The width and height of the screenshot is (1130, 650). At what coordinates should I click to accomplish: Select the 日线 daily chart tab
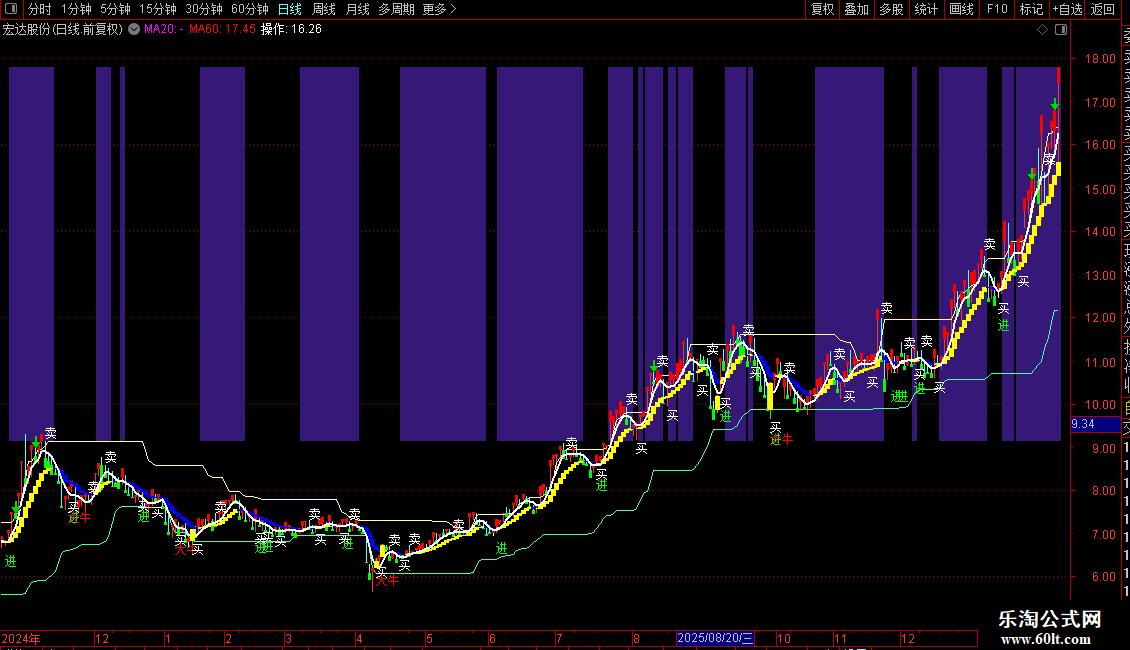tap(290, 9)
